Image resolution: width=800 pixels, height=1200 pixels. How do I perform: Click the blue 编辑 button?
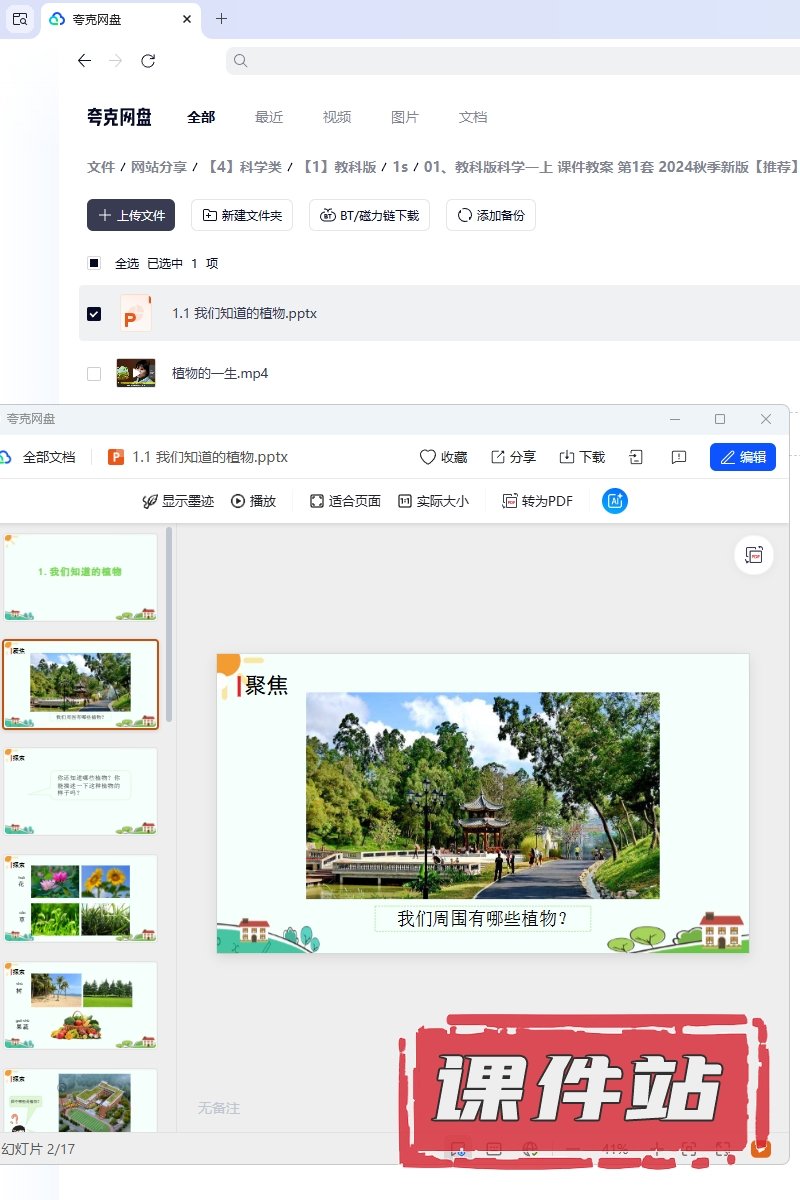point(742,457)
